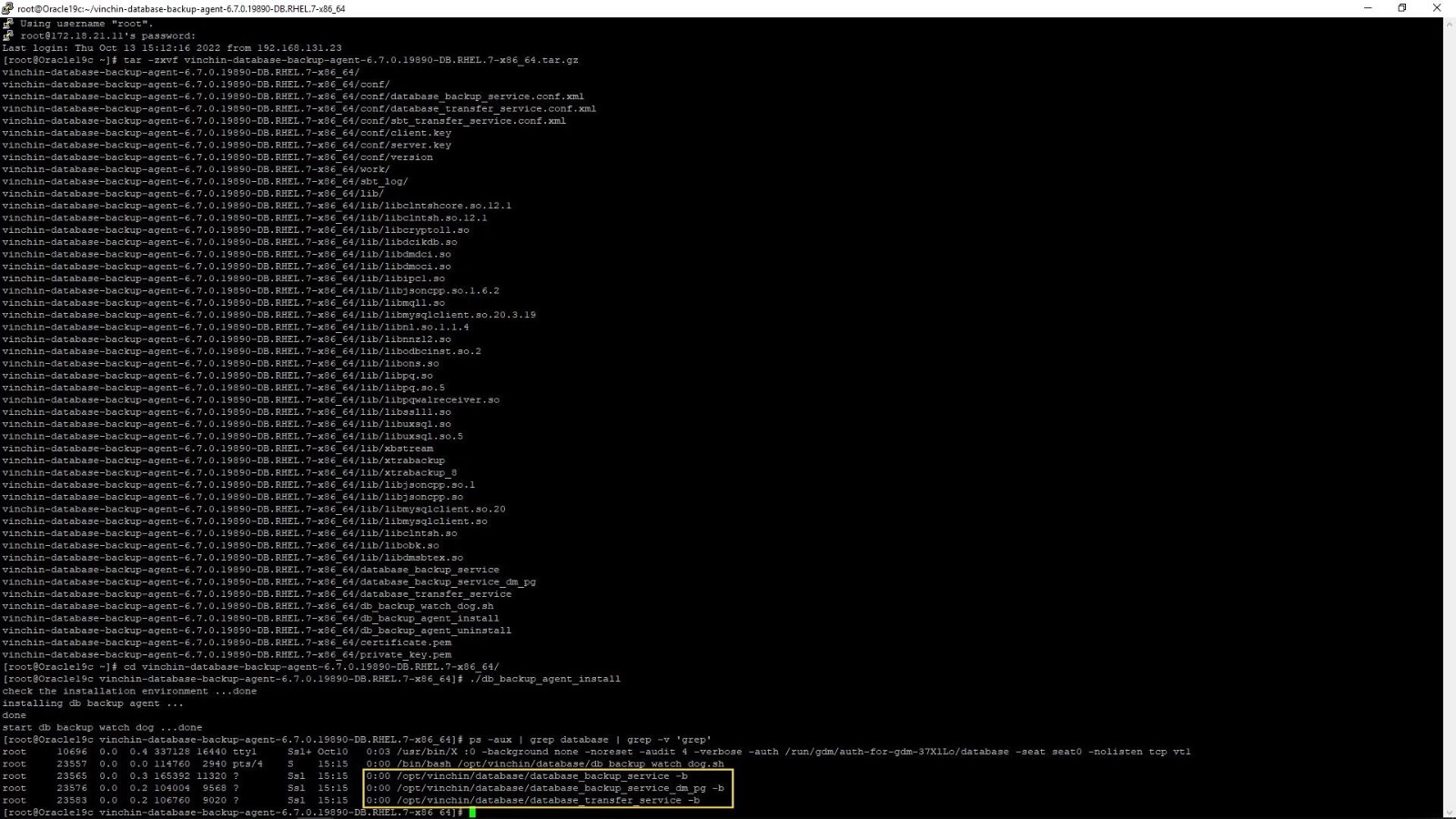The image size is (1456, 819).
Task: Select the lib/libodbcinst.so.2 line
Action: (241, 351)
